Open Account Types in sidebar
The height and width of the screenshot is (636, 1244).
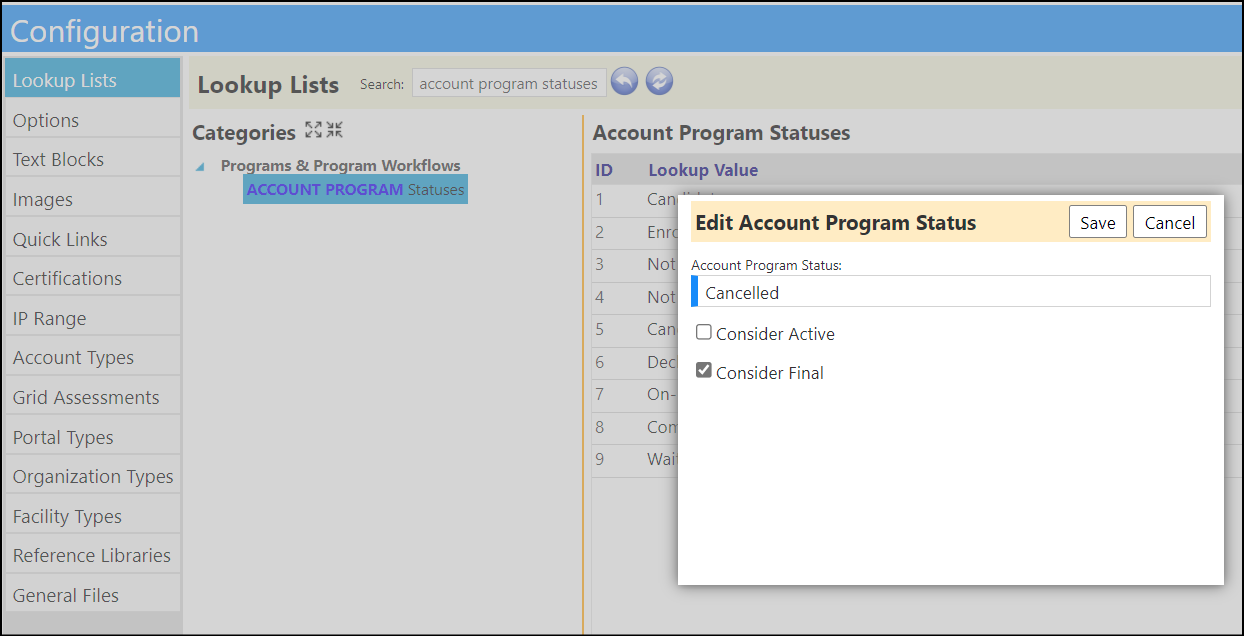[92, 357]
